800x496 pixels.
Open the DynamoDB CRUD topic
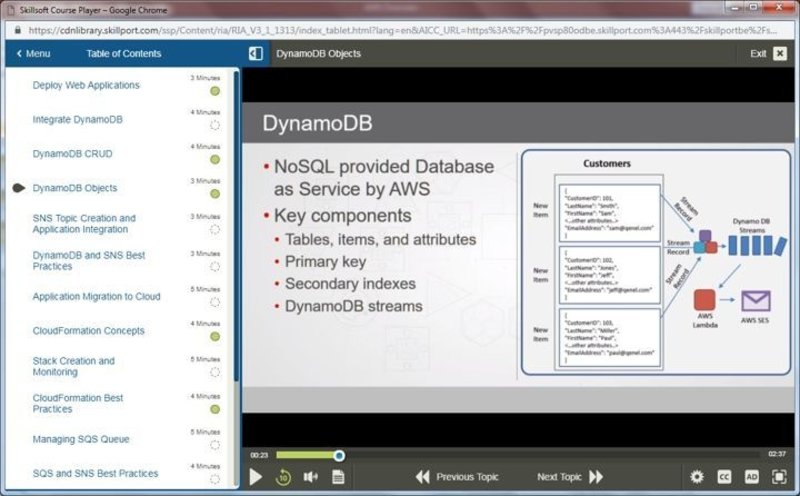pos(72,154)
